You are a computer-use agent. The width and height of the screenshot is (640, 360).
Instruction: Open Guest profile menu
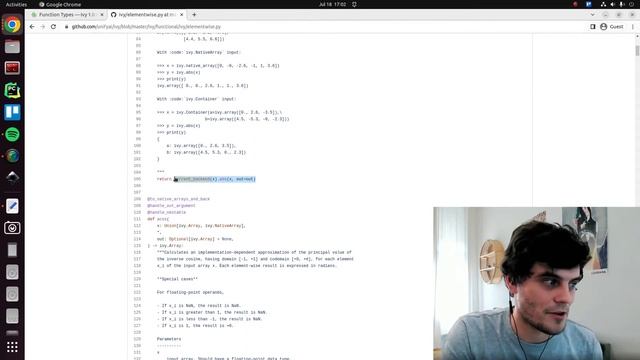612,27
